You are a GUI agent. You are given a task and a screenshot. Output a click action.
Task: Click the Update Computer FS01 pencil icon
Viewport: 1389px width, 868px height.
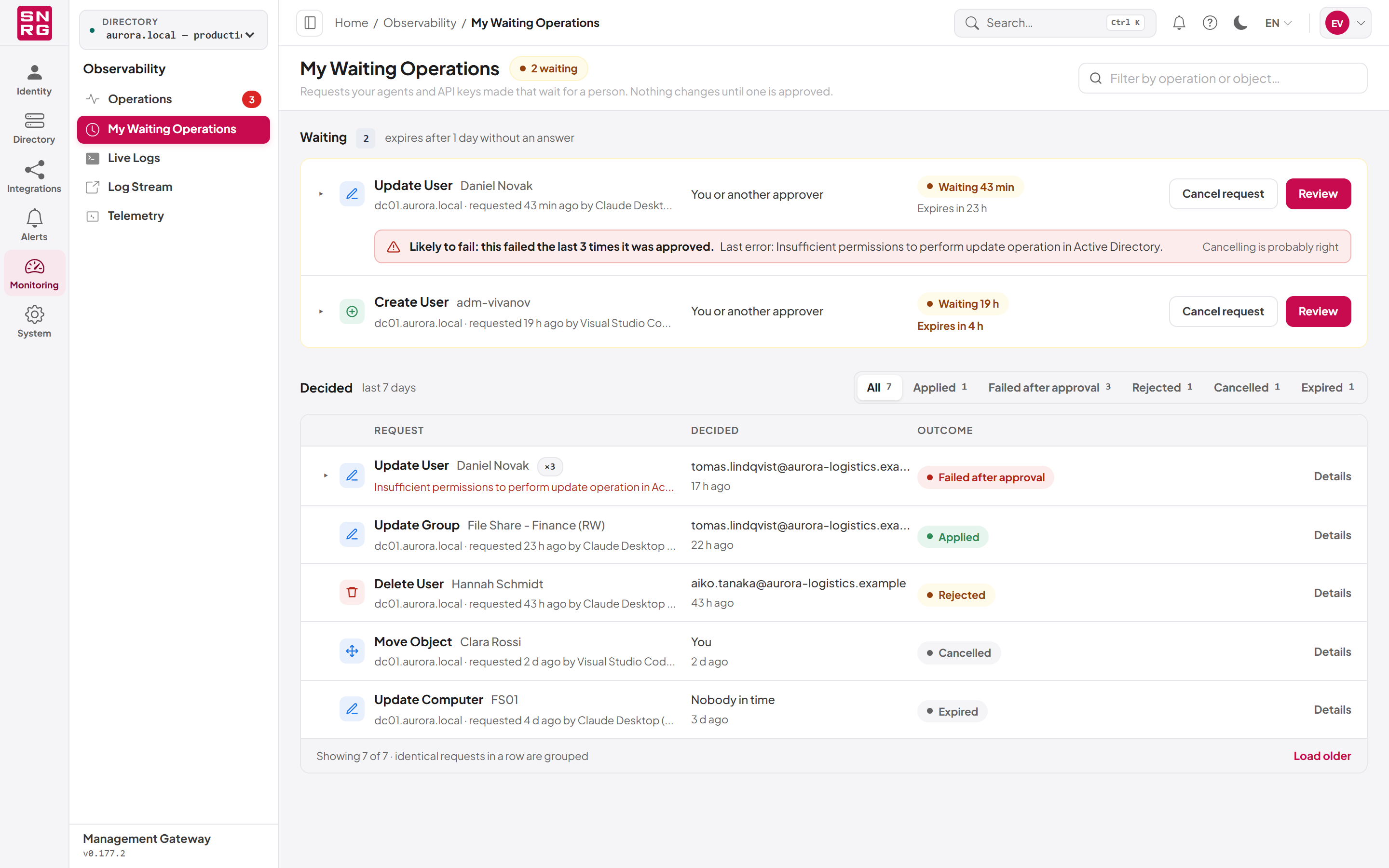tap(352, 709)
